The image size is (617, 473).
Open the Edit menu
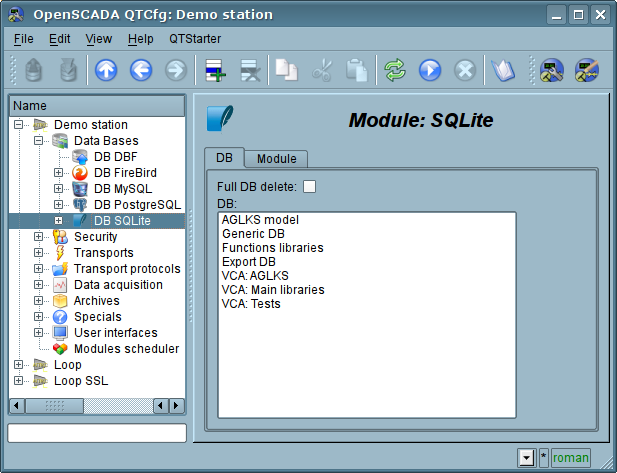coord(59,39)
